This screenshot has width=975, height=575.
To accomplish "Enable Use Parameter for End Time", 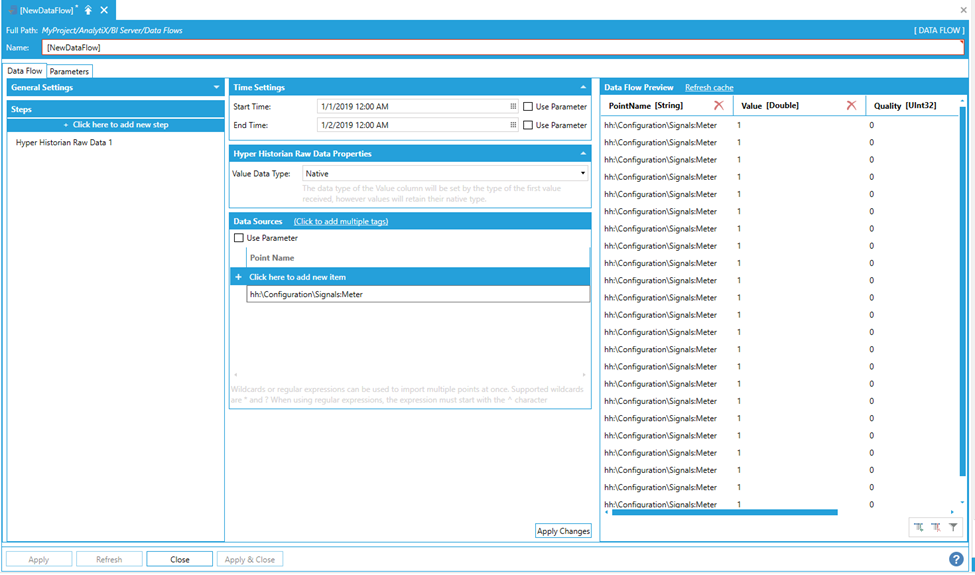I will (528, 125).
